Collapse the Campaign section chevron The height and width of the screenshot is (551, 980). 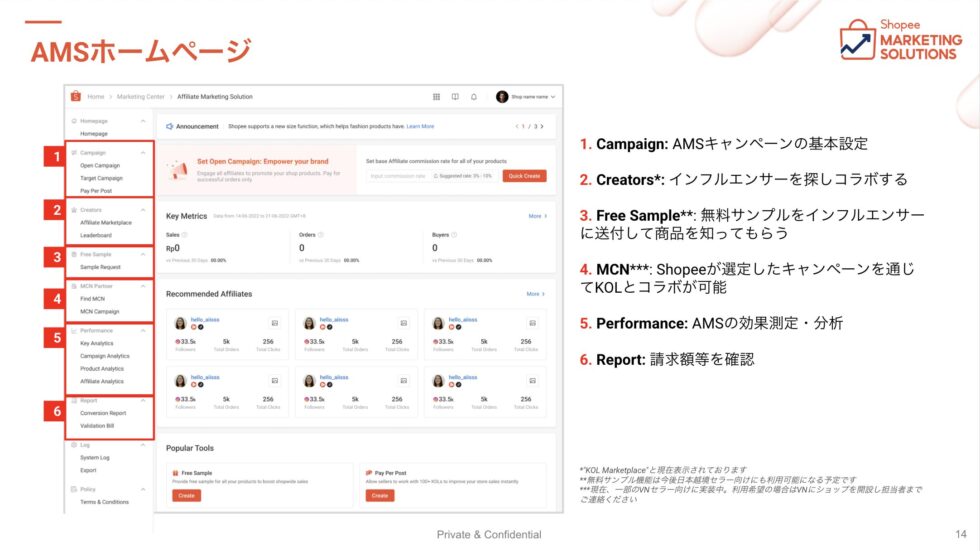click(x=143, y=152)
